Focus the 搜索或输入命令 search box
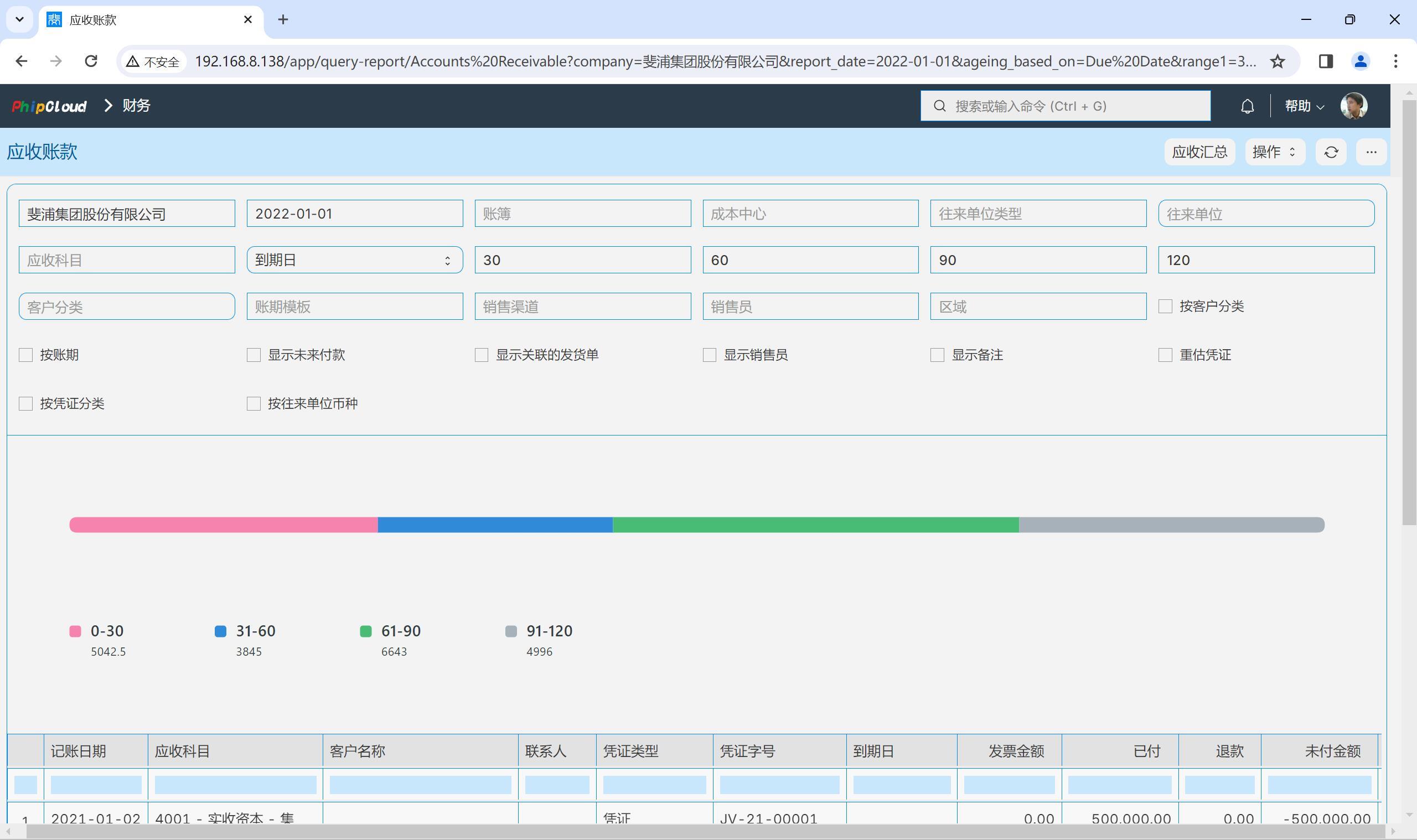The image size is (1417, 840). coord(1065,106)
